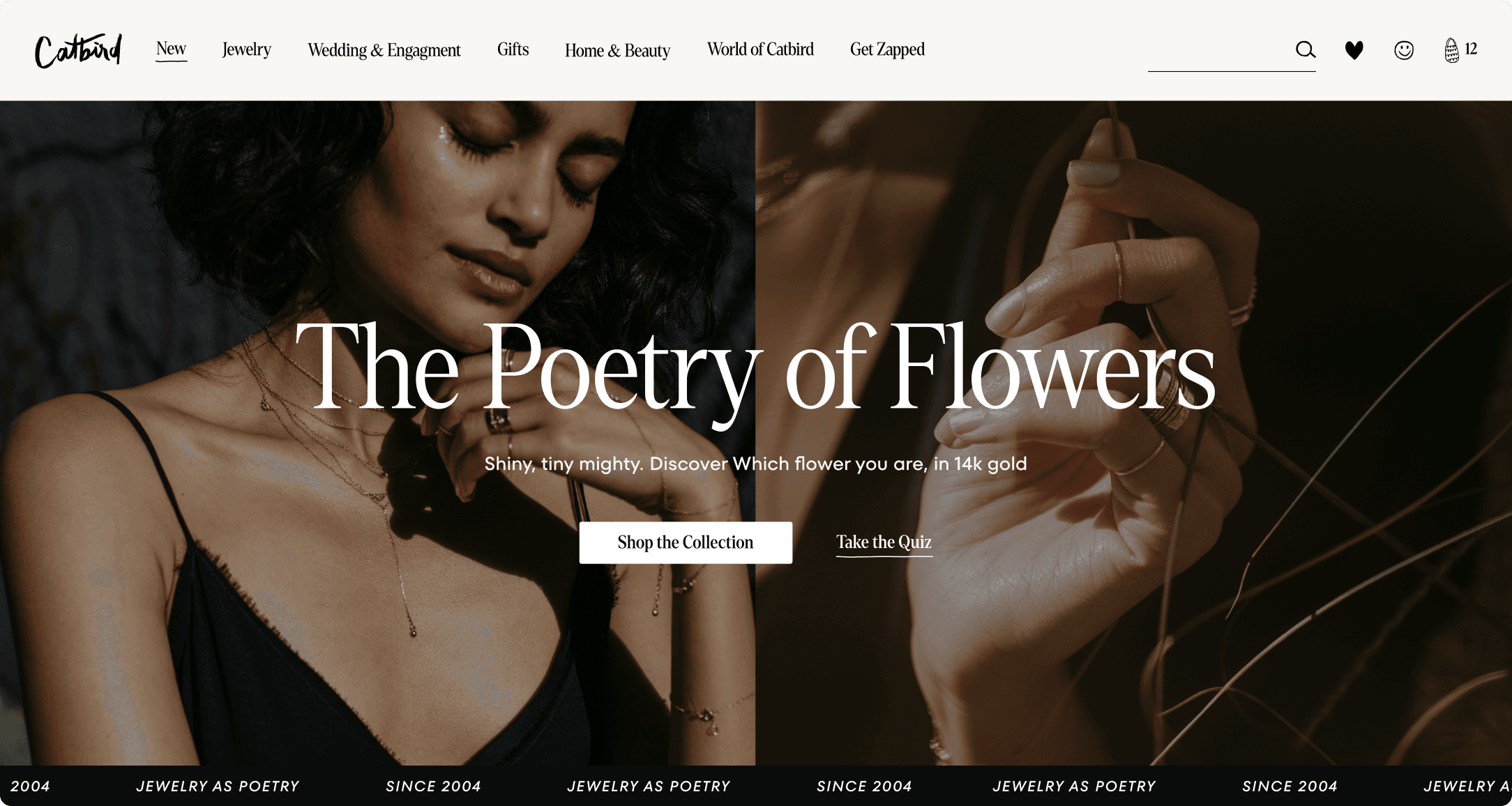Open the Jewelry menu

(x=246, y=49)
